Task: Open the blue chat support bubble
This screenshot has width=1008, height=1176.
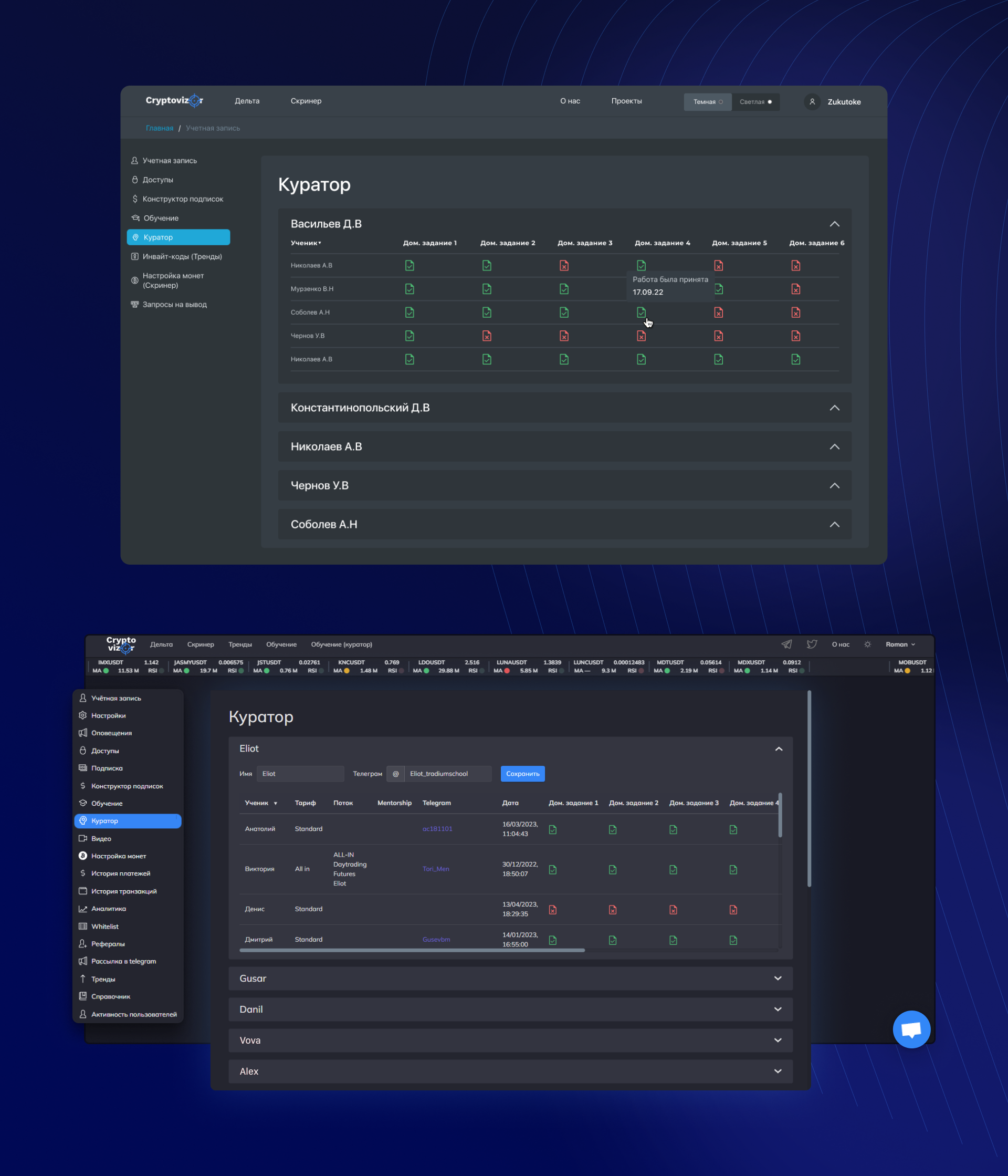Action: click(x=911, y=1029)
